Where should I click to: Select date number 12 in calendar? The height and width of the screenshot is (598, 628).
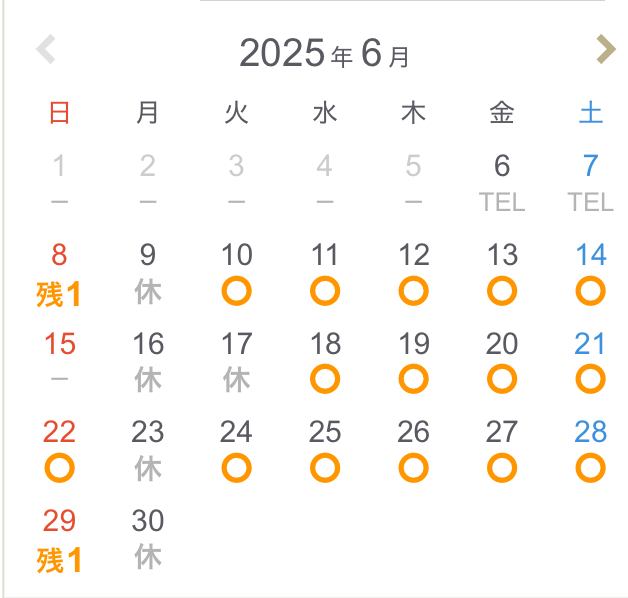pos(414,254)
